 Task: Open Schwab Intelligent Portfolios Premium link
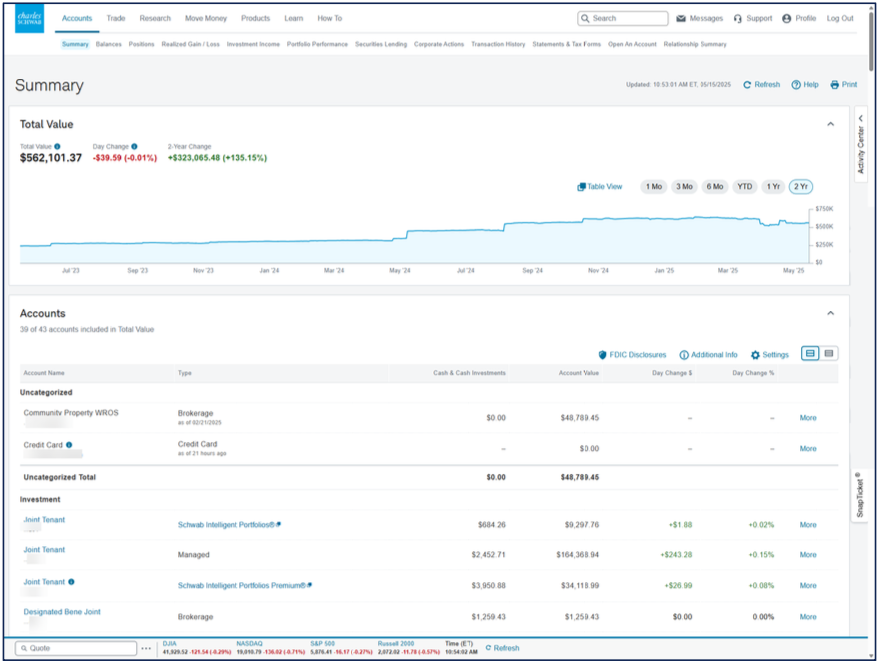[x=245, y=586]
